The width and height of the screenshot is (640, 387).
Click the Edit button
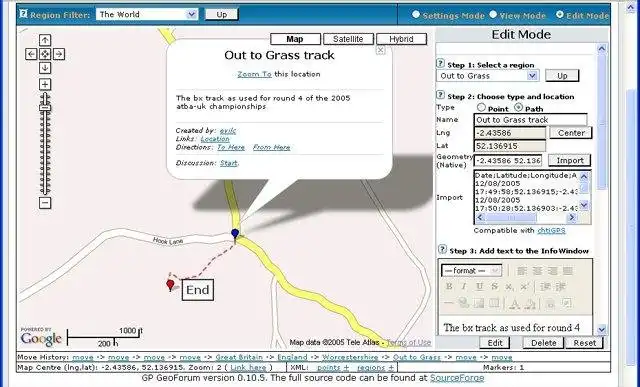point(495,343)
